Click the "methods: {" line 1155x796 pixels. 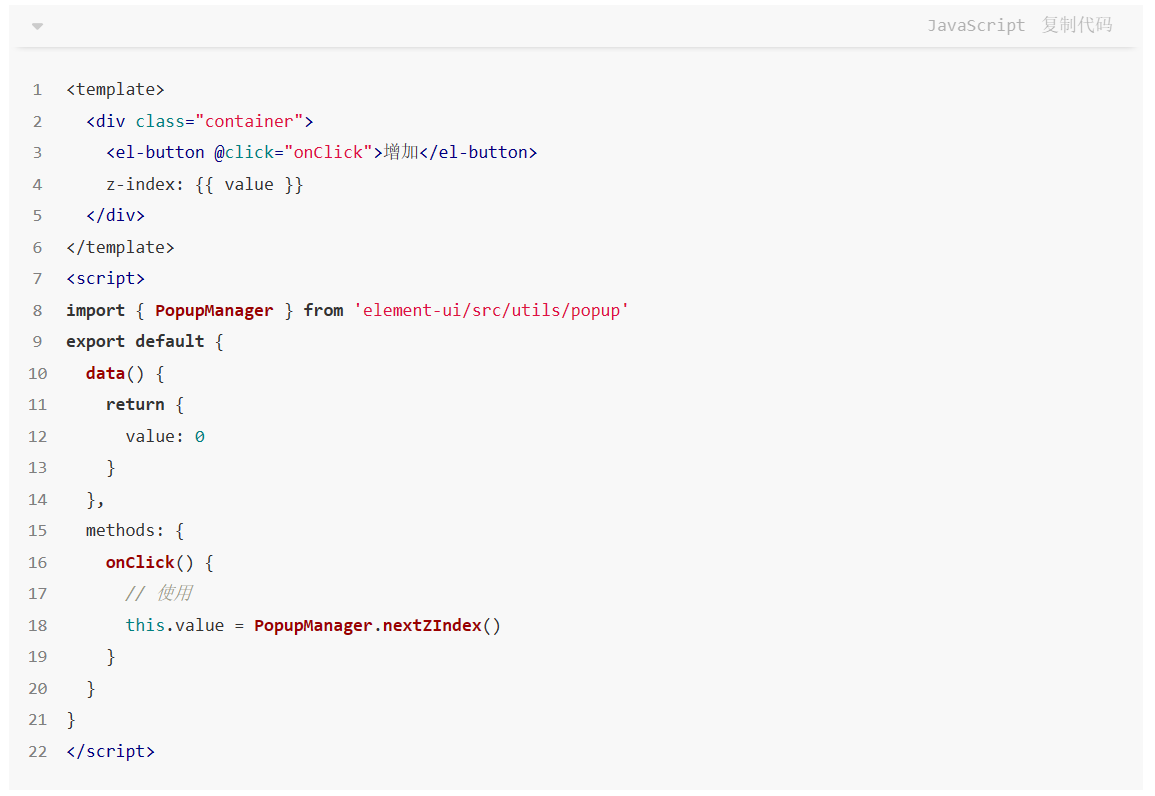click(135, 531)
